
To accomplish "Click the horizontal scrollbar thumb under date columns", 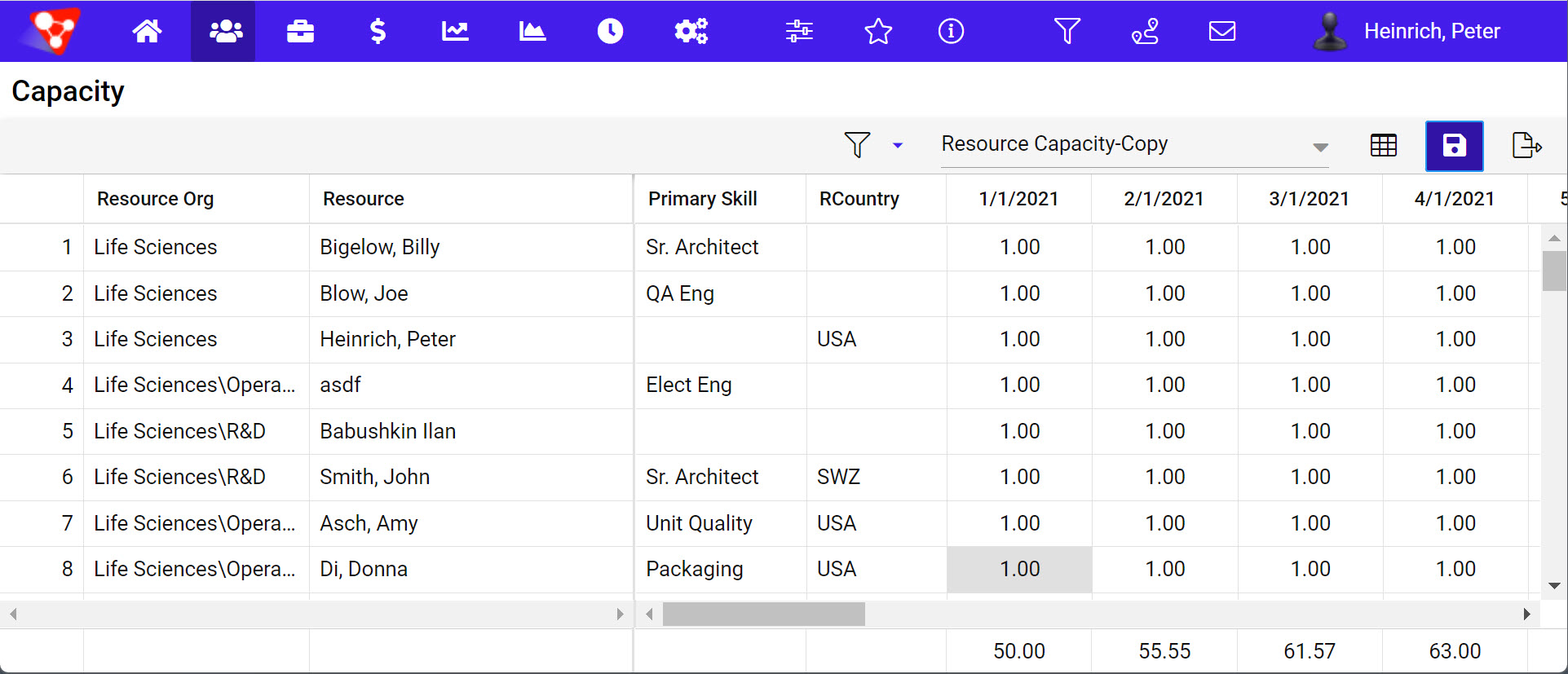I will (763, 614).
